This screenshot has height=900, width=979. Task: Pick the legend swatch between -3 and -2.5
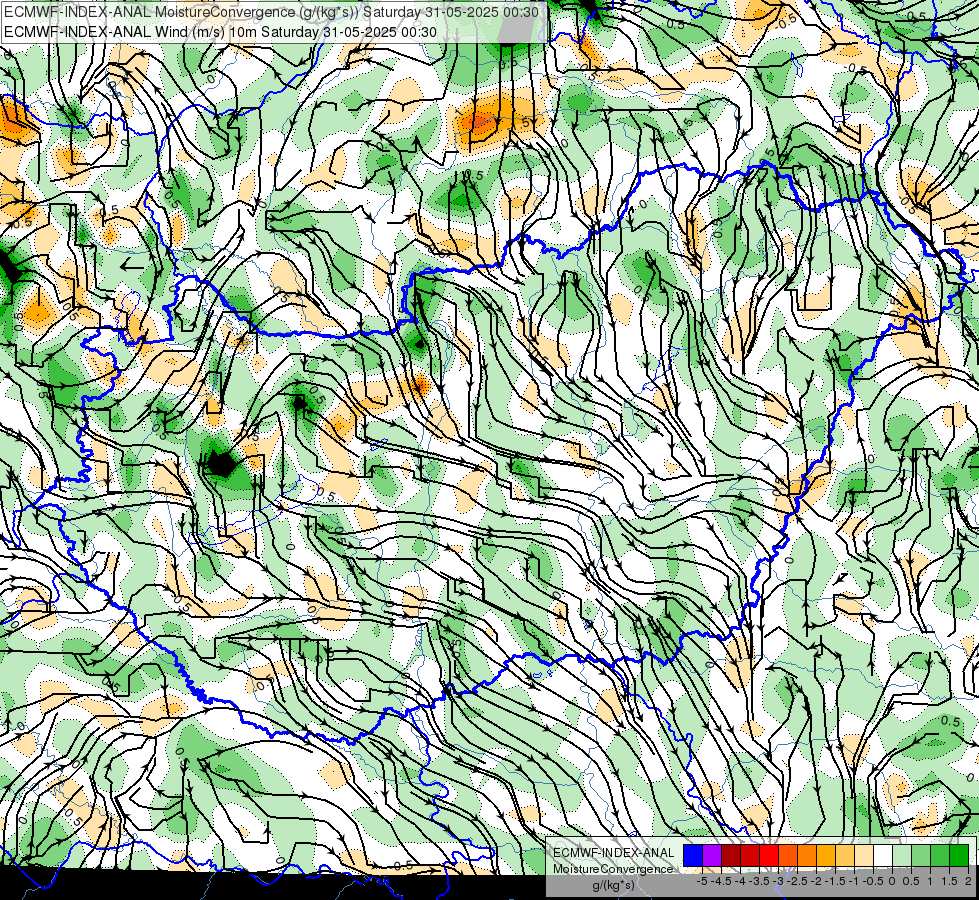point(788,856)
